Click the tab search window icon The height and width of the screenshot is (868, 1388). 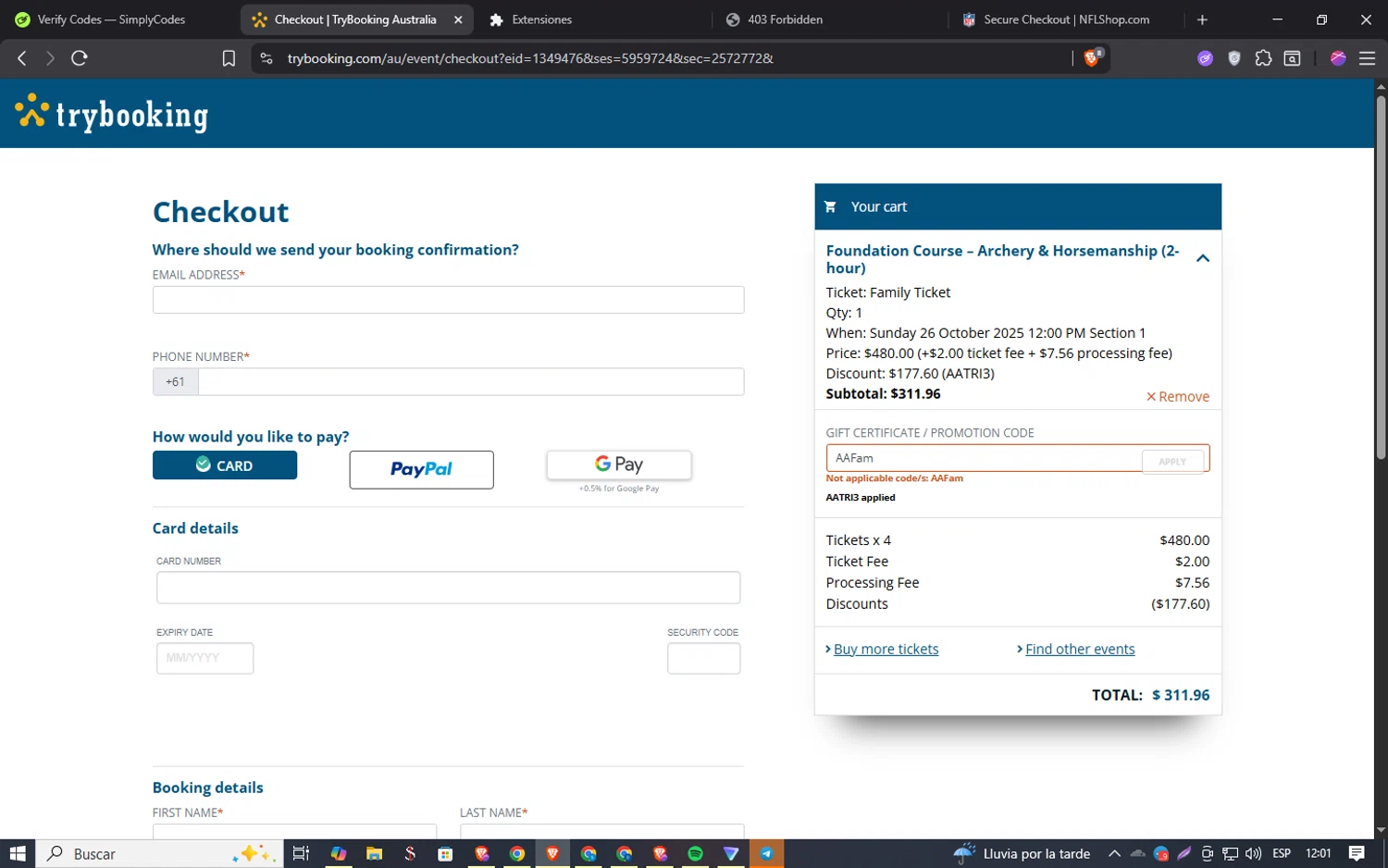[1293, 58]
